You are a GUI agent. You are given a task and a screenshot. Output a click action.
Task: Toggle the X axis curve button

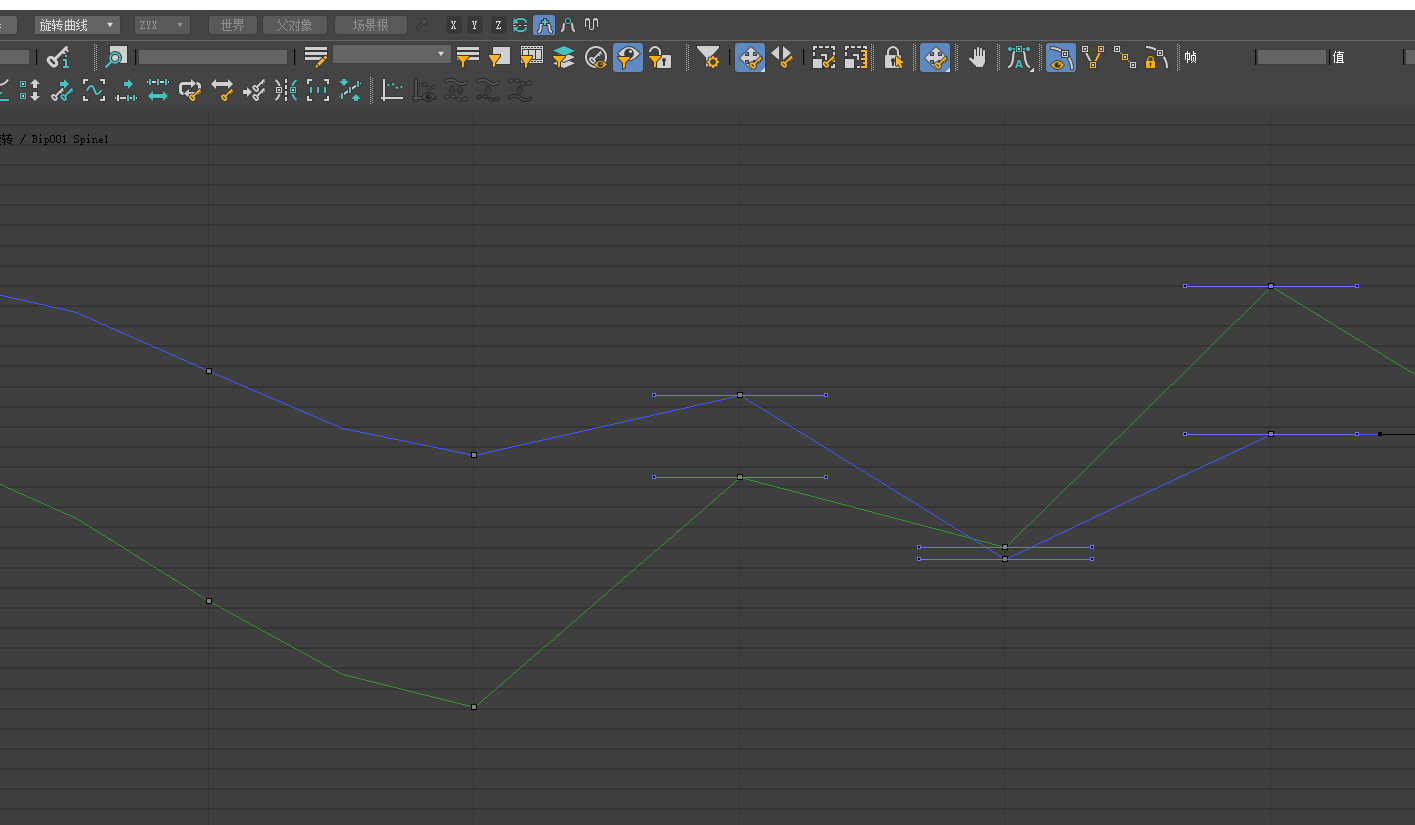click(454, 25)
